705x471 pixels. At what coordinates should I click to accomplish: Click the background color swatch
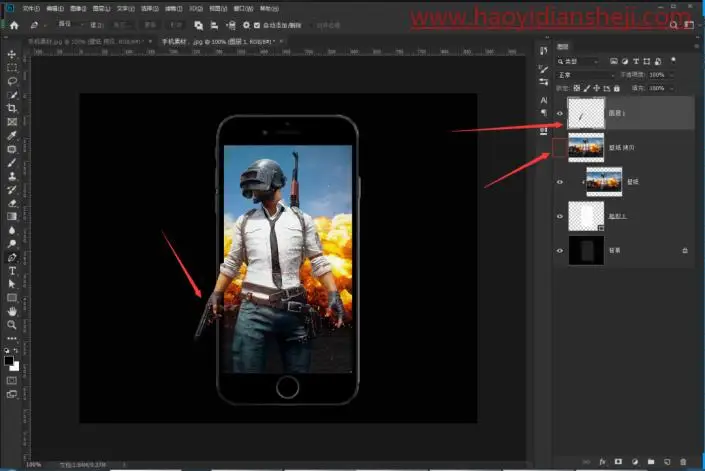click(15, 367)
